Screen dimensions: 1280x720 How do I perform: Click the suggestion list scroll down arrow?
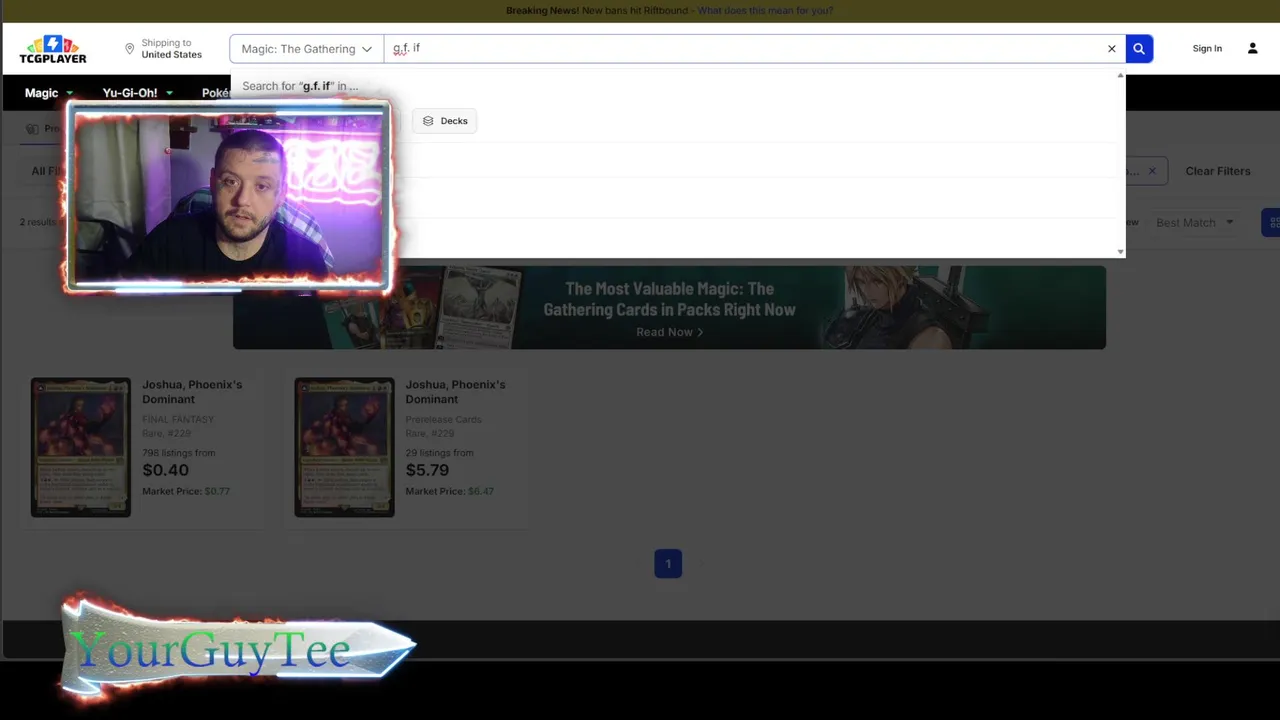point(1120,252)
